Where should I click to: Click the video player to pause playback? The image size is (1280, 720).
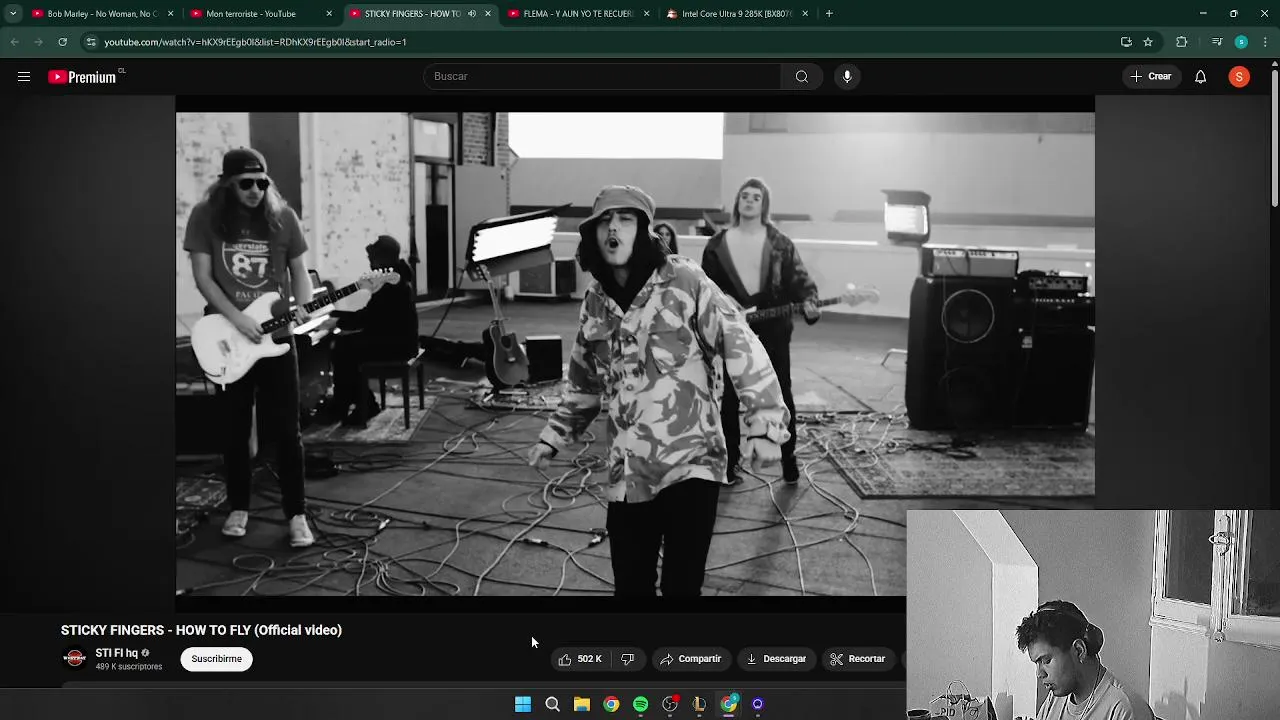(635, 354)
